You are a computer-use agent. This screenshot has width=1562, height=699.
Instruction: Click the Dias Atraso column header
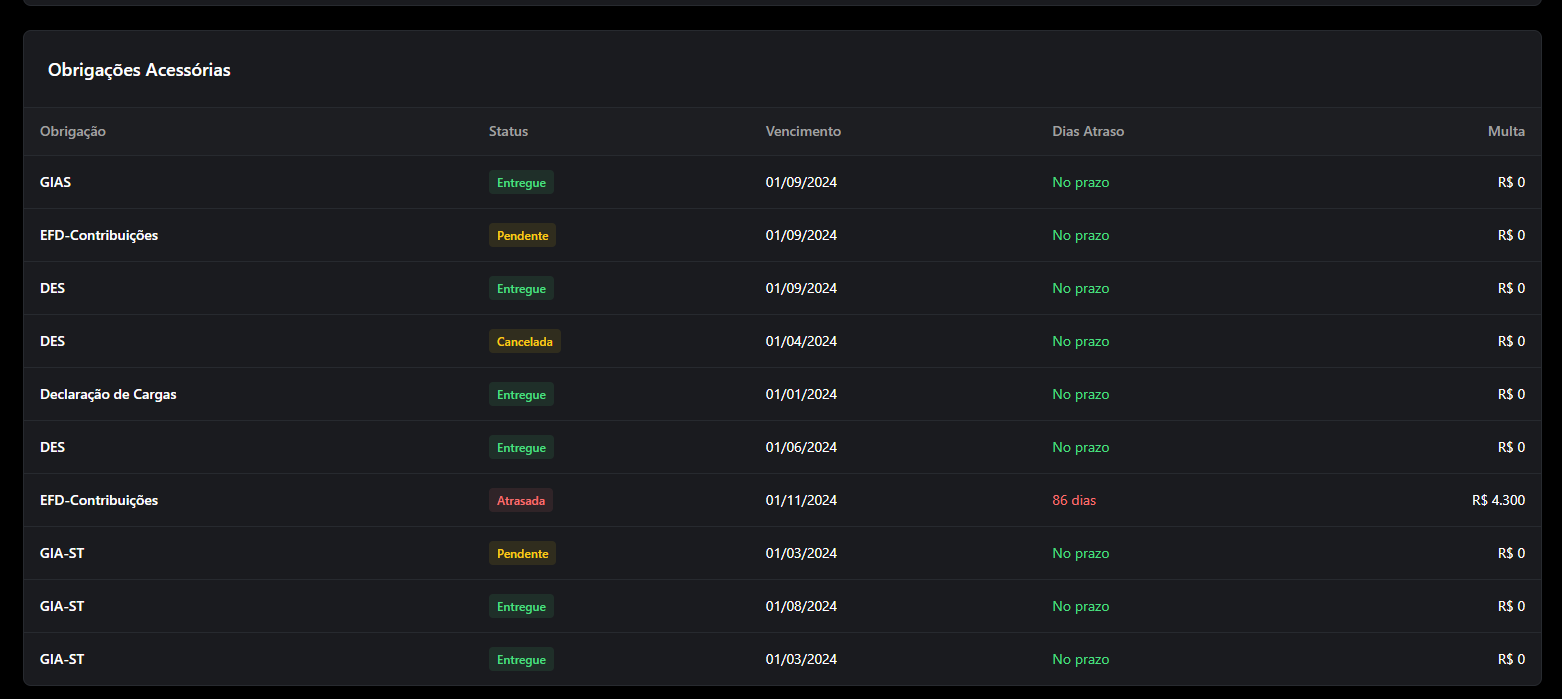1088,131
